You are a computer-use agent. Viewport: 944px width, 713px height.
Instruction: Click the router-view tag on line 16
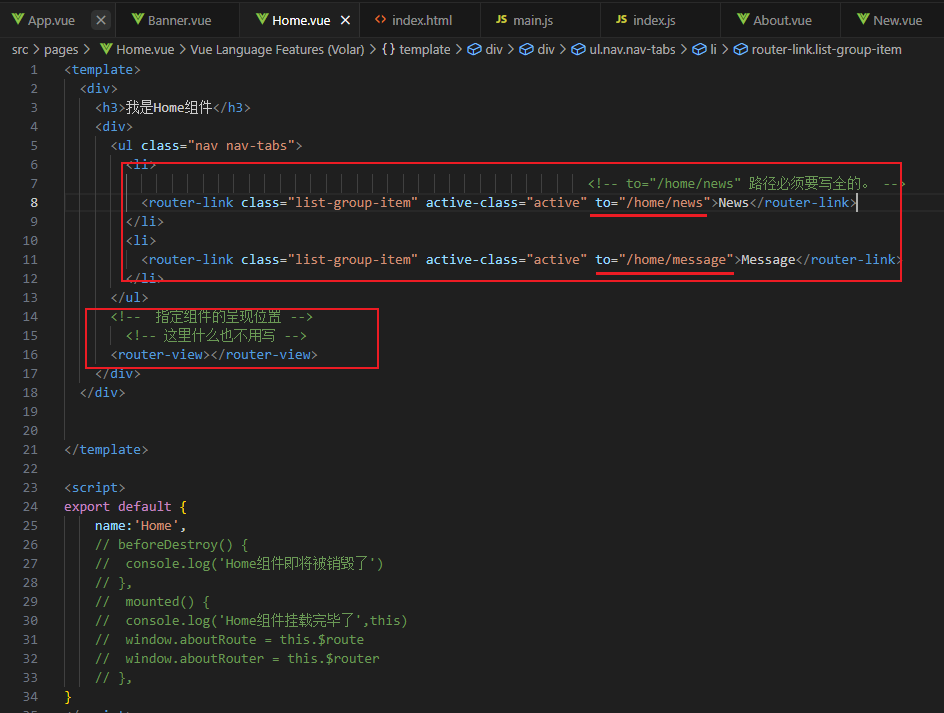(214, 355)
